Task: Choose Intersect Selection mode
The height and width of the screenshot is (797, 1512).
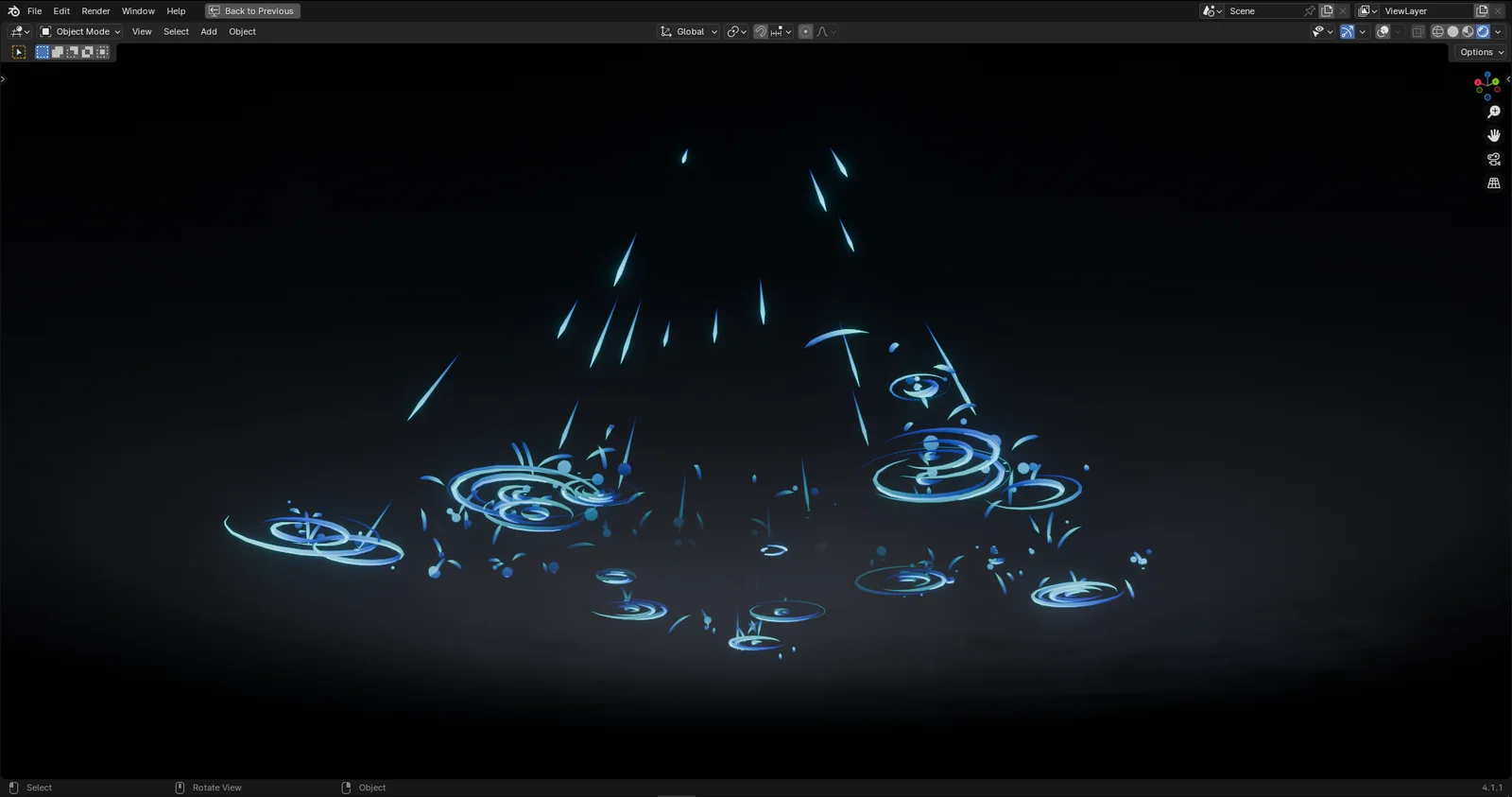Action: click(103, 52)
